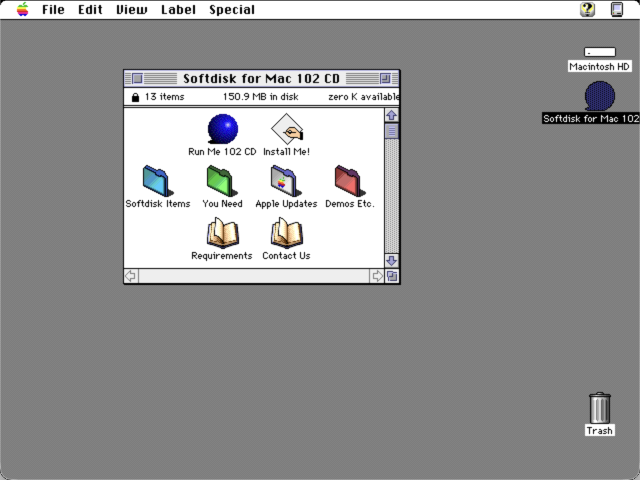
Task: Click the "Requirements" file name label
Action: [222, 256]
